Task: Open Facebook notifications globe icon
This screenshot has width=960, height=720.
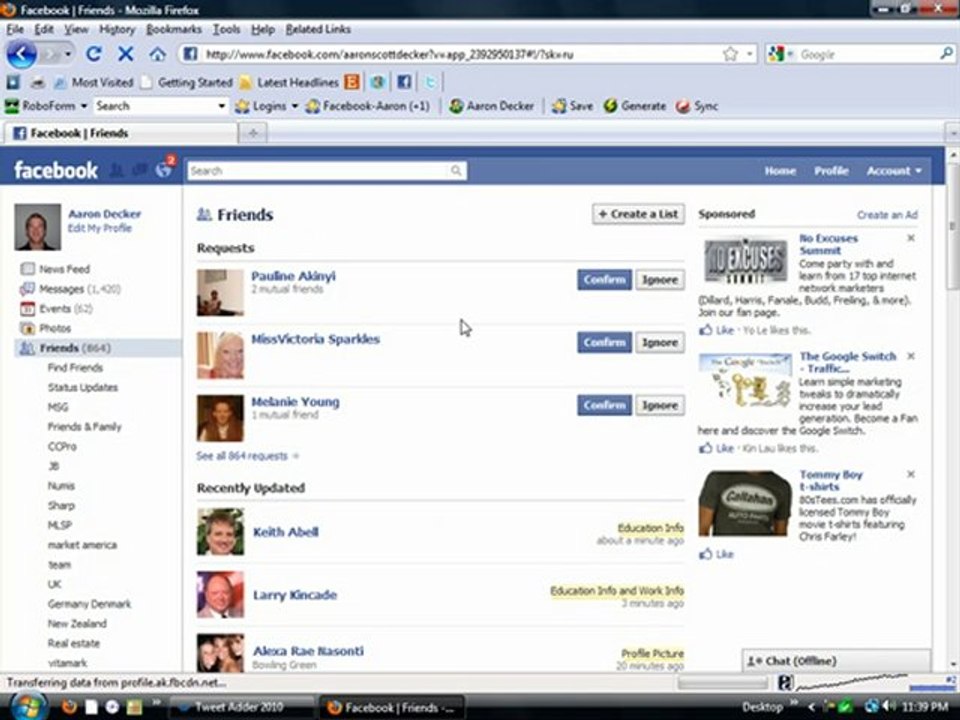Action: [163, 170]
